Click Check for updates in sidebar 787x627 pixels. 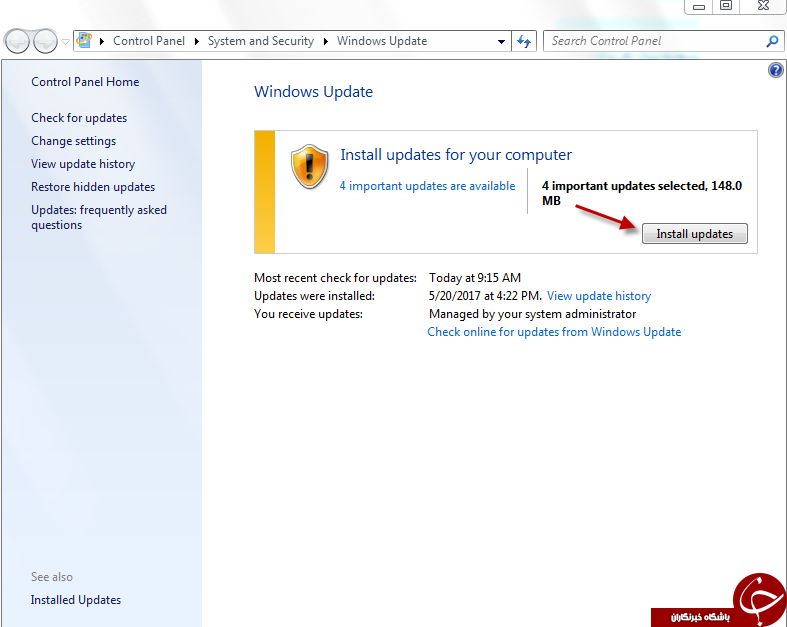click(x=79, y=118)
